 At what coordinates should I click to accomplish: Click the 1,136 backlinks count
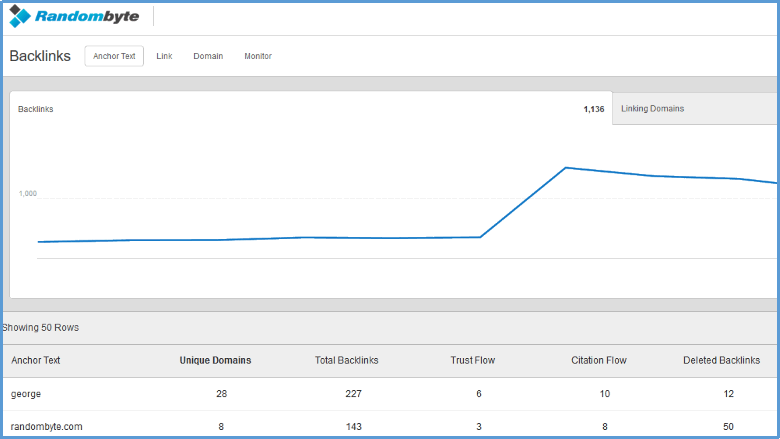pos(594,109)
